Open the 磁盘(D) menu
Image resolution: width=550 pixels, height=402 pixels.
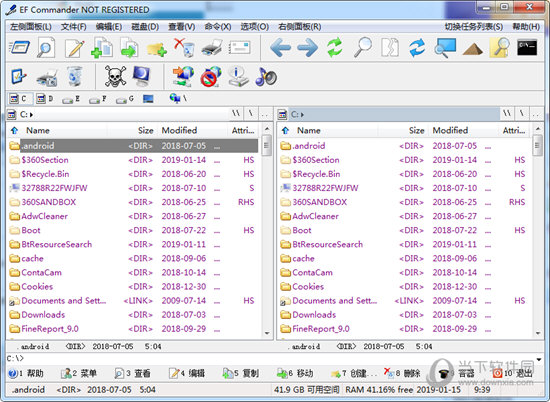pyautogui.click(x=145, y=27)
